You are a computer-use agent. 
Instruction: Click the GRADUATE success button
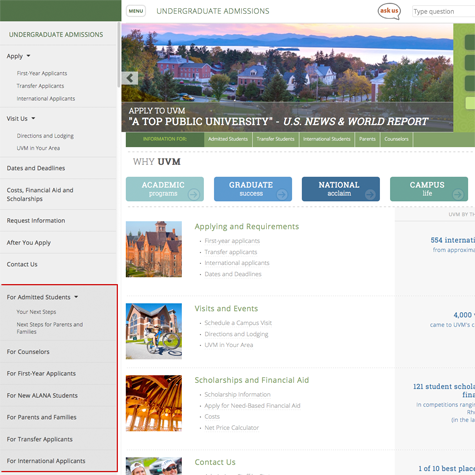[253, 189]
